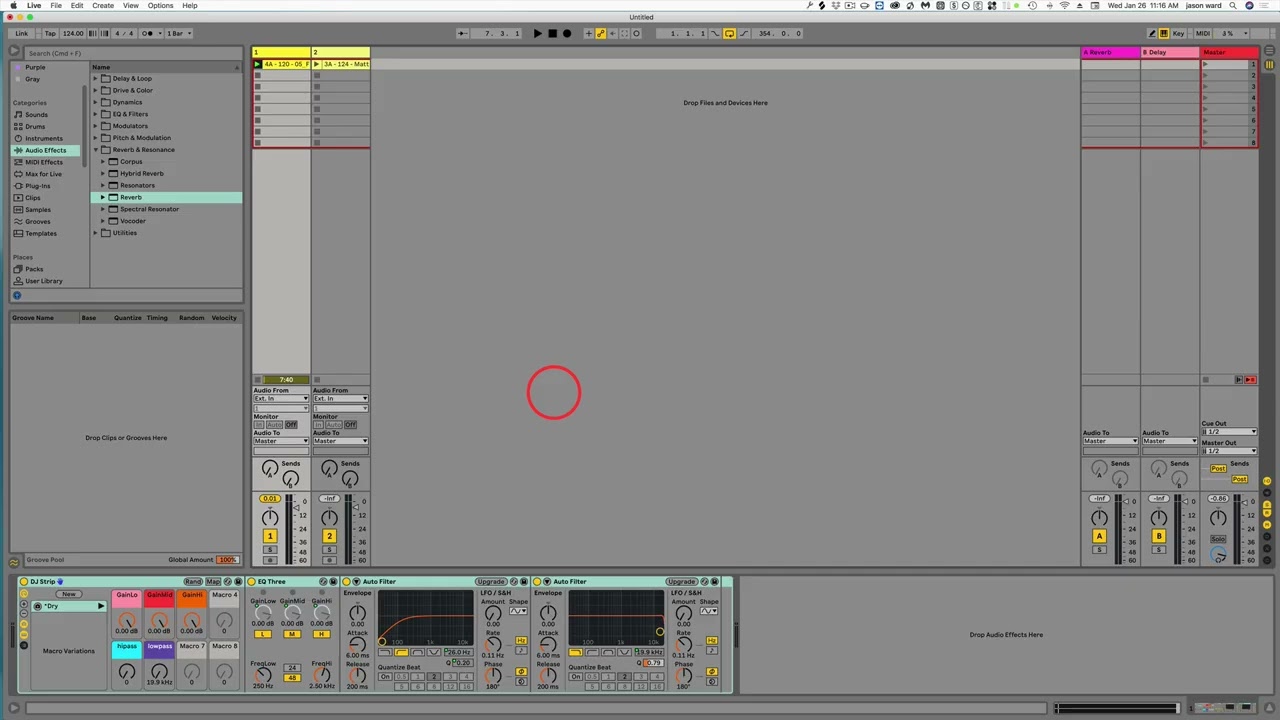Click the Stop button in transport
Viewport: 1280px width, 720px height.
[552, 33]
